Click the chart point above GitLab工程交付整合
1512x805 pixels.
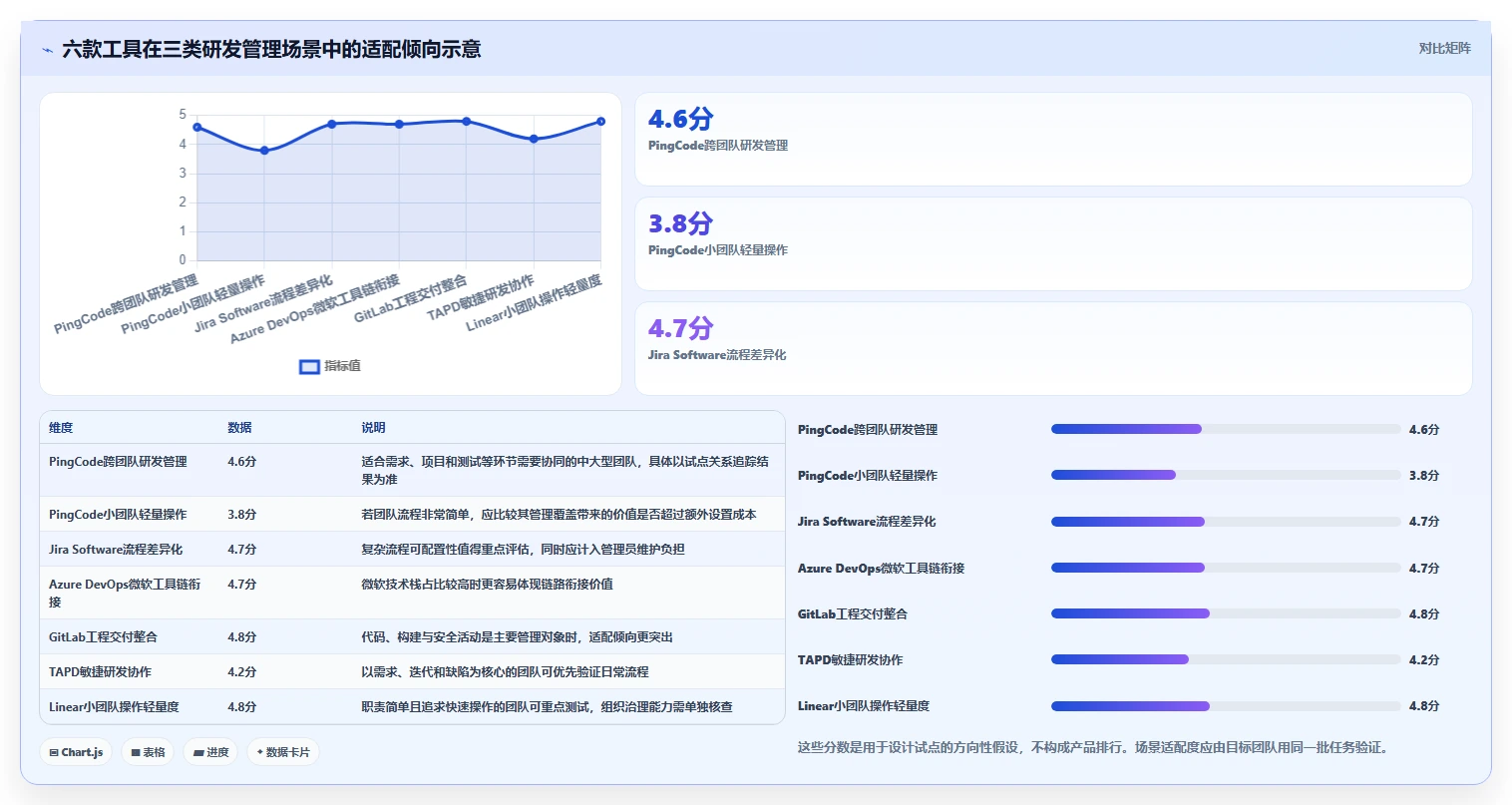[467, 121]
